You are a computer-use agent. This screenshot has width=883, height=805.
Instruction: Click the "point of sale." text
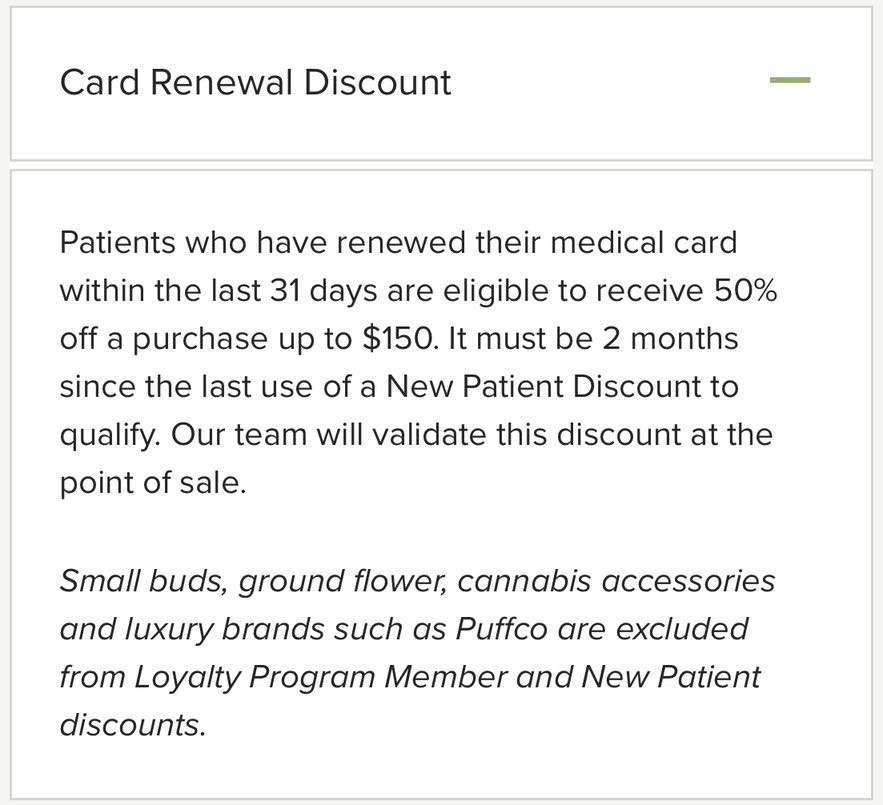[152, 483]
